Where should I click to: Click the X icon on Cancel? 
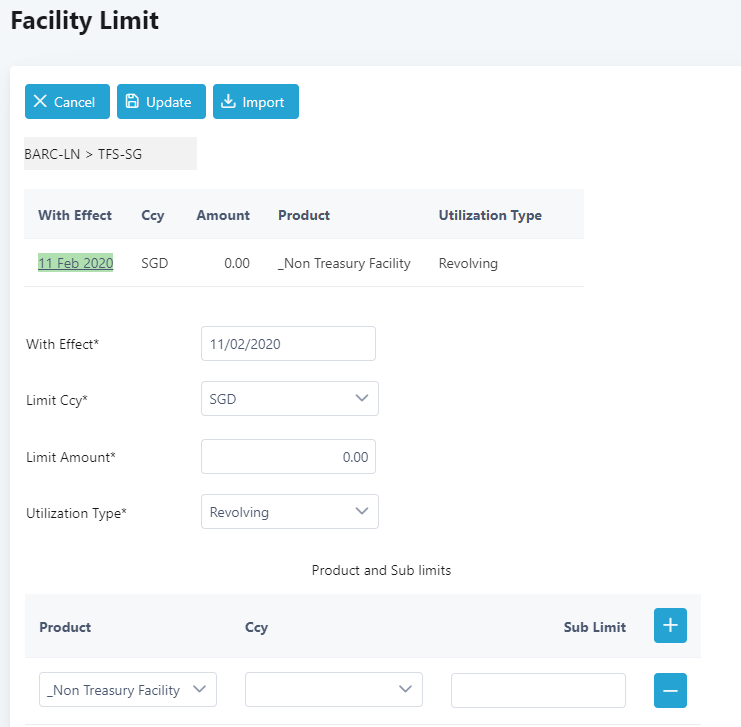(40, 101)
